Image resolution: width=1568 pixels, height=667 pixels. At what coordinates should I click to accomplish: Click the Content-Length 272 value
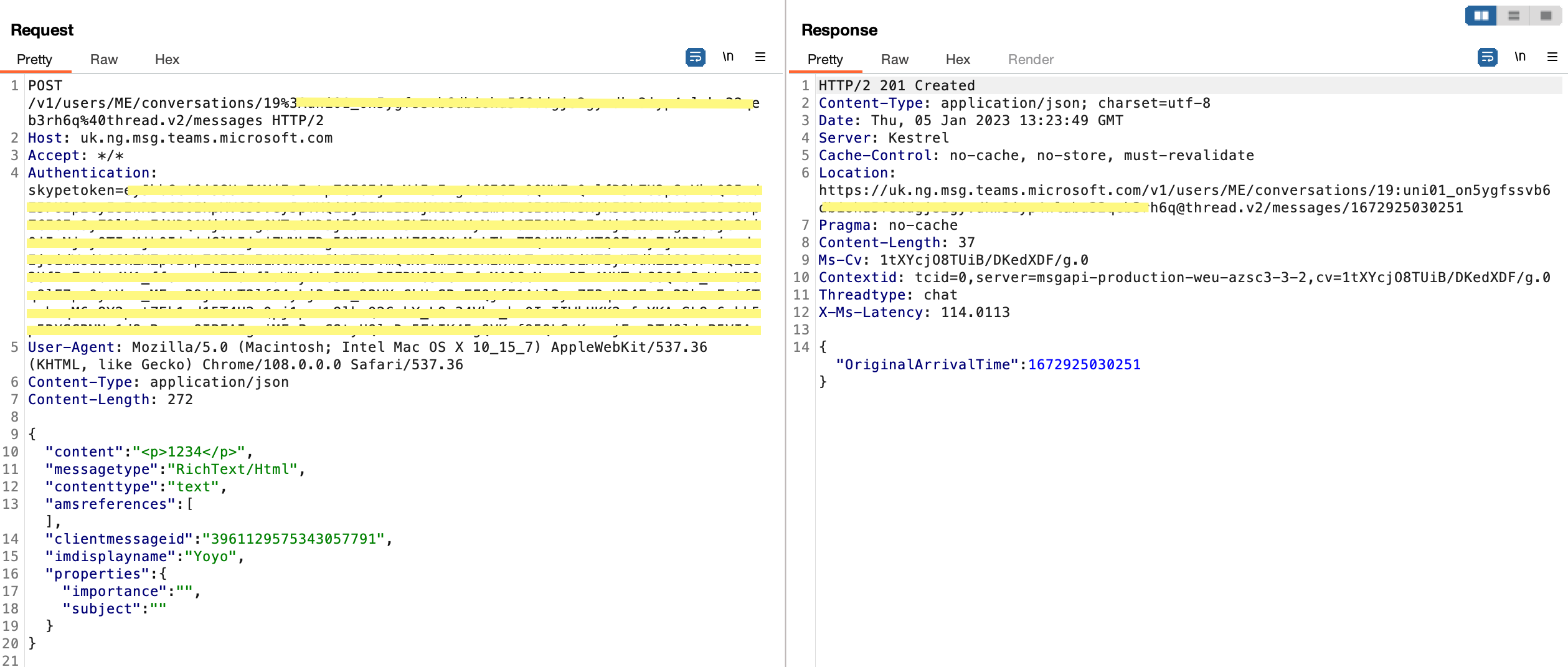coord(180,400)
